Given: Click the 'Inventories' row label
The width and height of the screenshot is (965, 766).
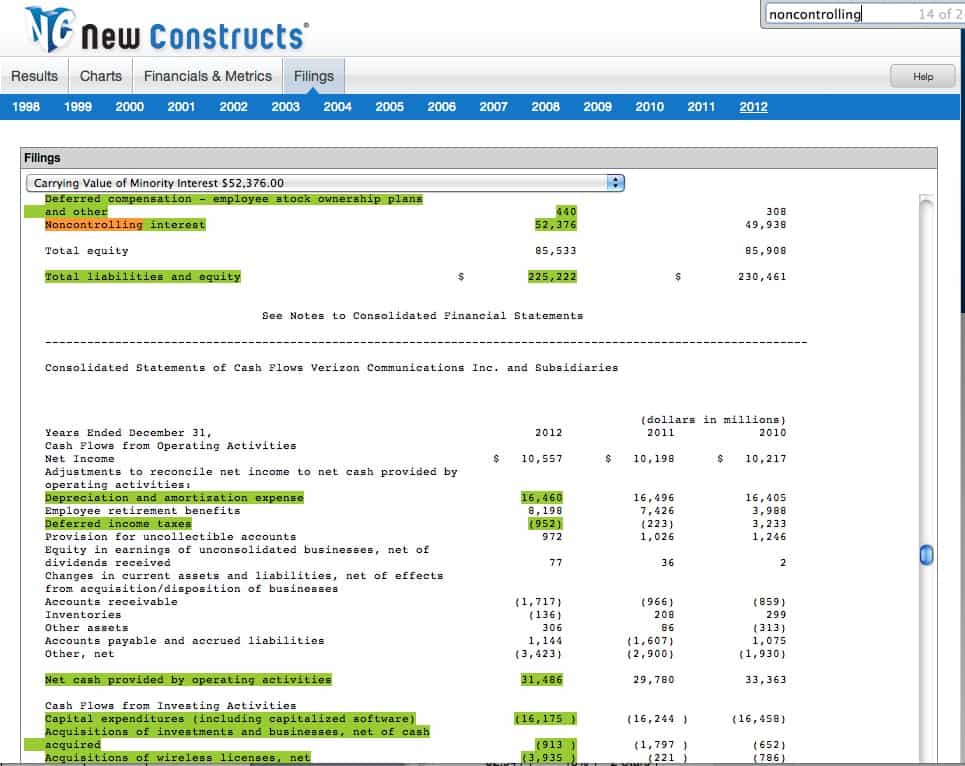Looking at the screenshot, I should click(83, 615).
